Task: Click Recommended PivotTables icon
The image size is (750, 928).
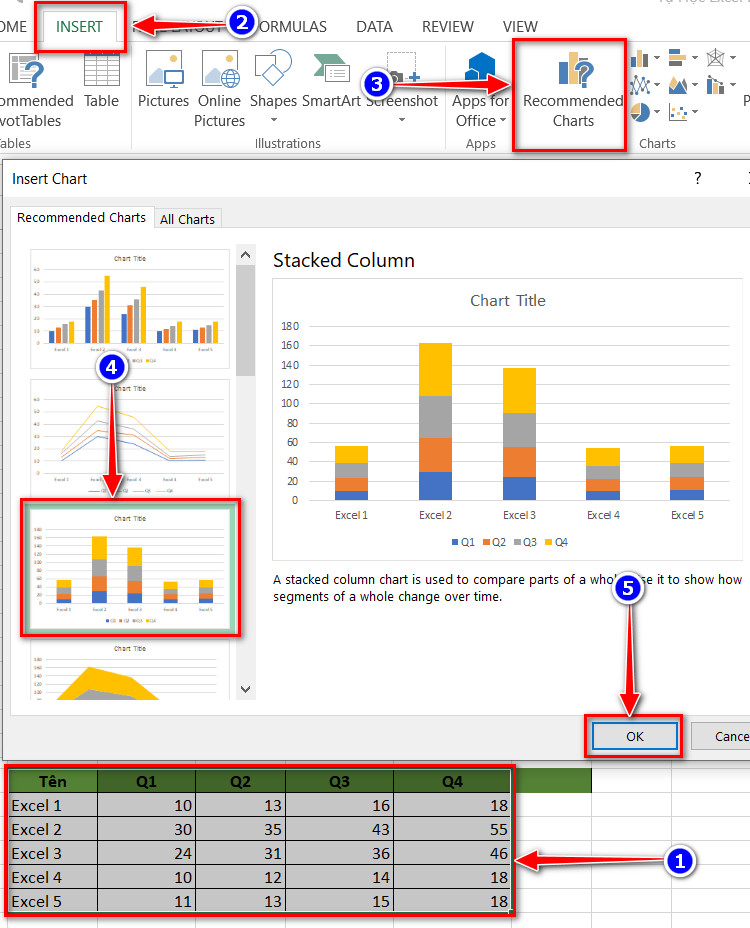Action: tap(27, 70)
